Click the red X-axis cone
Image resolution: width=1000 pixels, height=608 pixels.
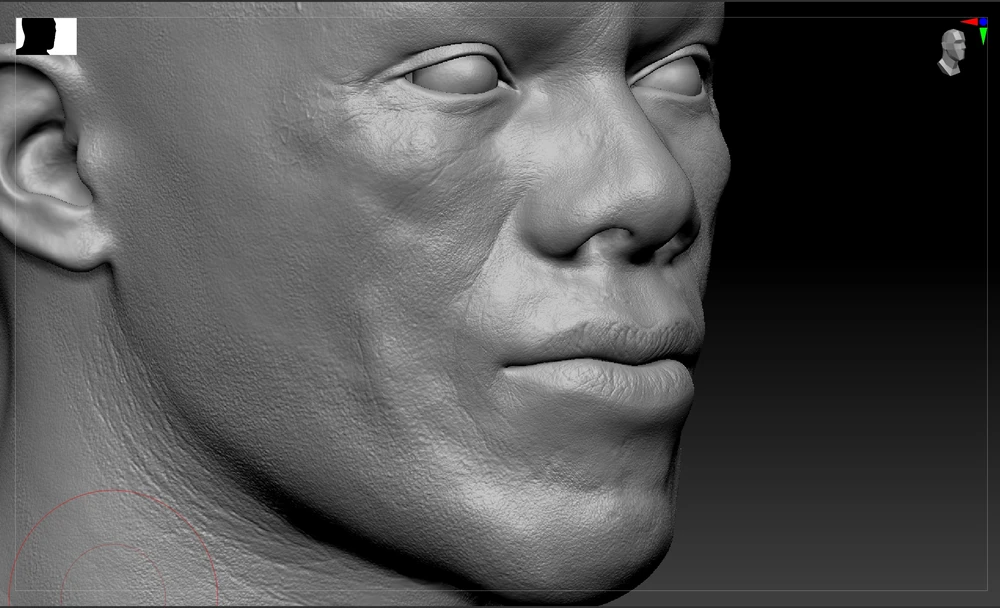pos(969,22)
